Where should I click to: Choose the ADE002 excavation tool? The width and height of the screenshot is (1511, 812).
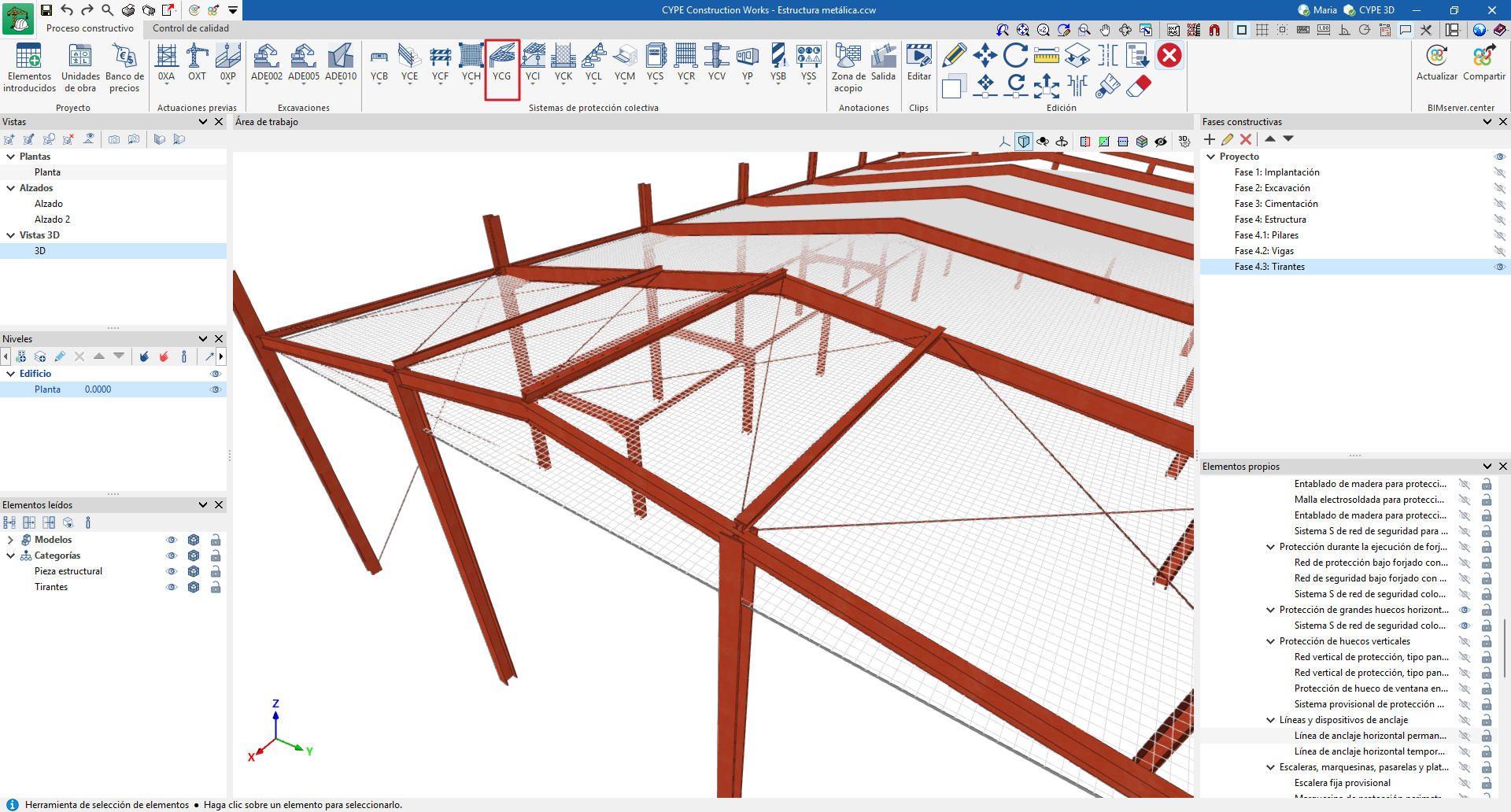tap(267, 63)
